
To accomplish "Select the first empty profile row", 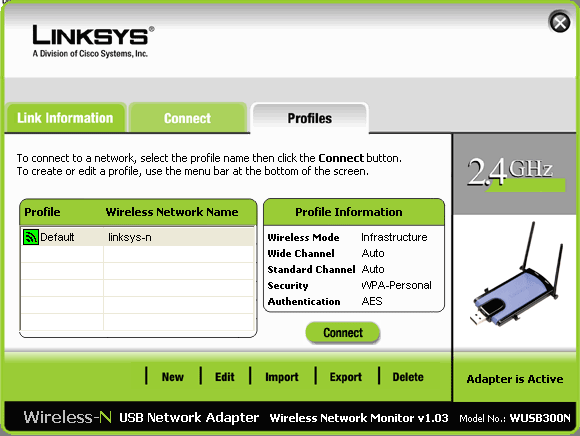I will [138, 254].
